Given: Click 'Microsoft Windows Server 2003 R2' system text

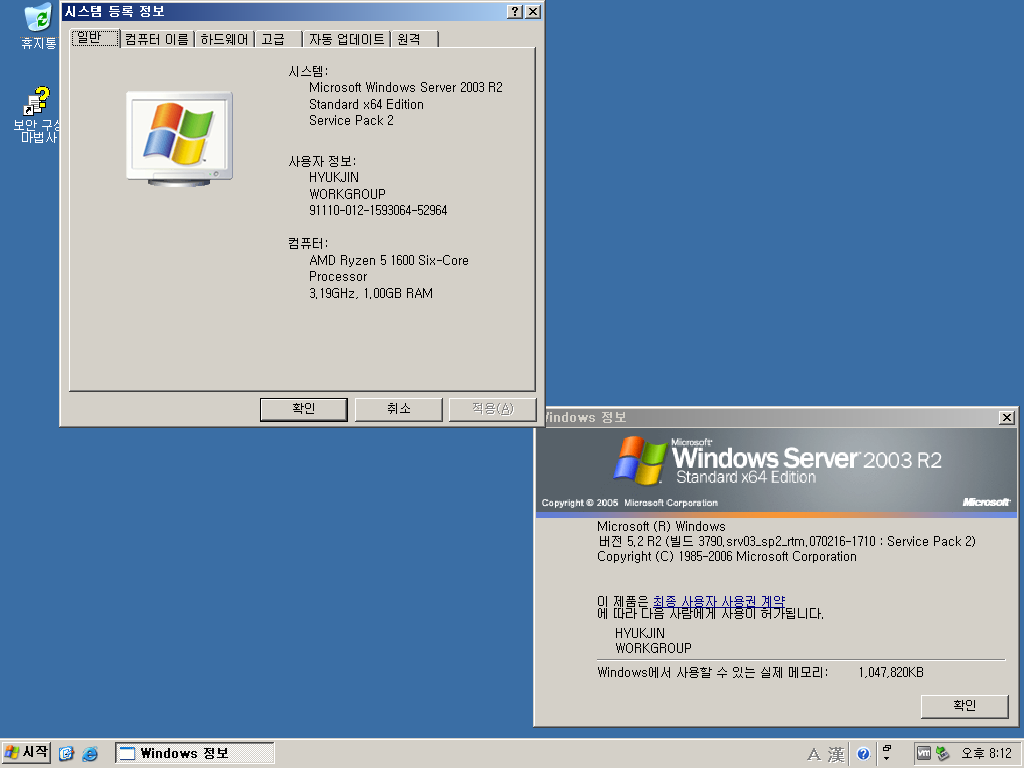Looking at the screenshot, I should coord(406,87).
